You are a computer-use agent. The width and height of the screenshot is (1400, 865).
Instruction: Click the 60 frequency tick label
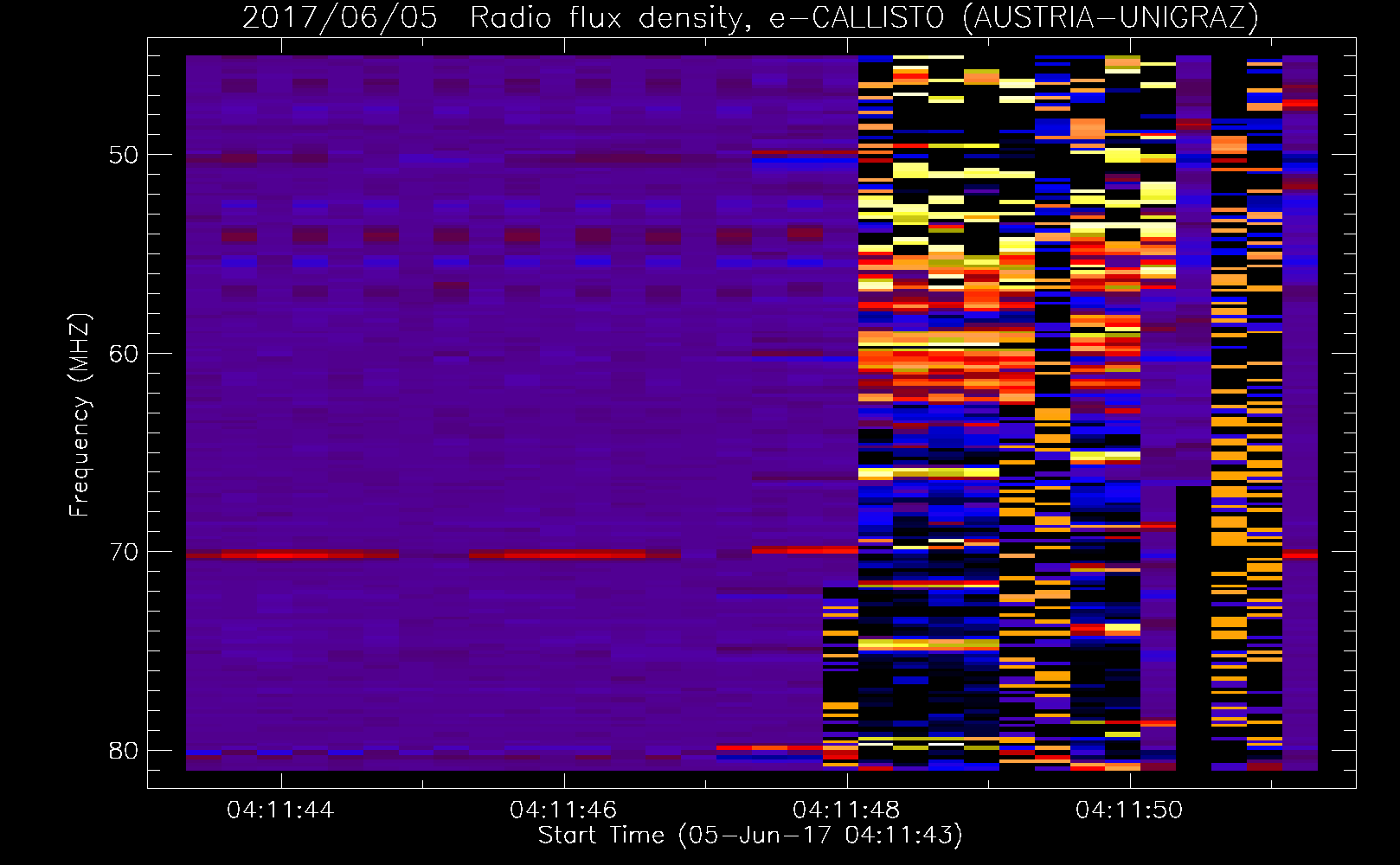(x=124, y=354)
